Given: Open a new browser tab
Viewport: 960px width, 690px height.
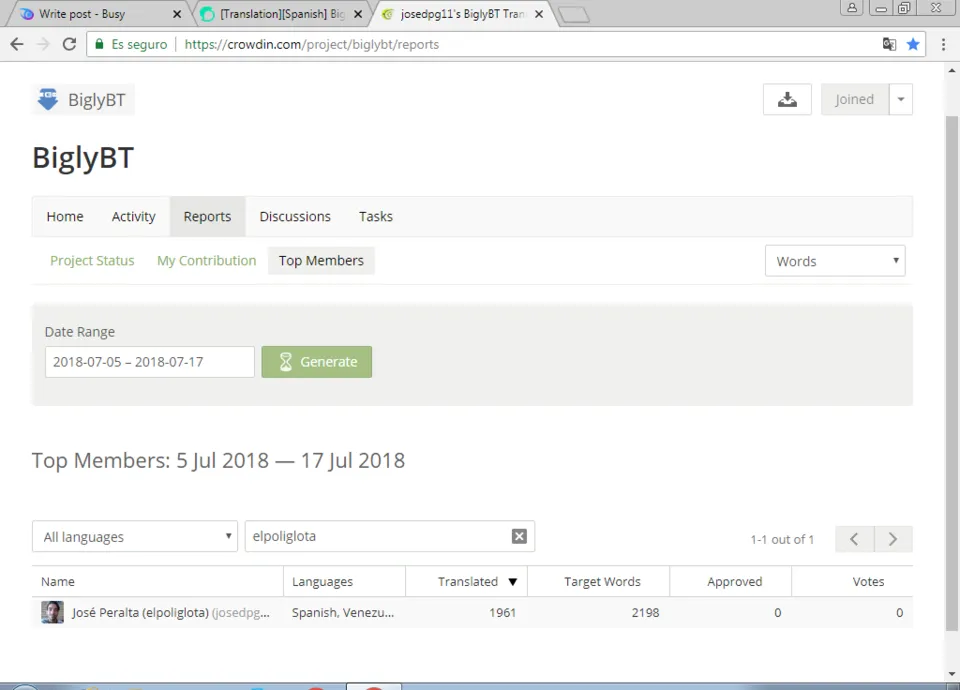Looking at the screenshot, I should point(574,14).
